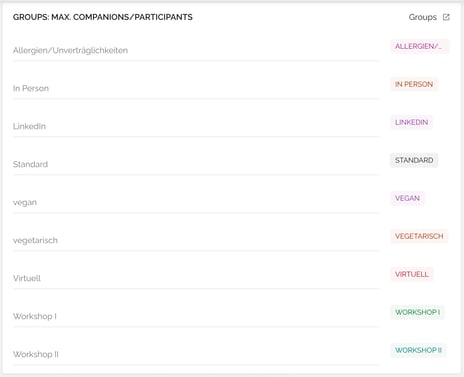Focus the In Person input field

tap(196, 89)
